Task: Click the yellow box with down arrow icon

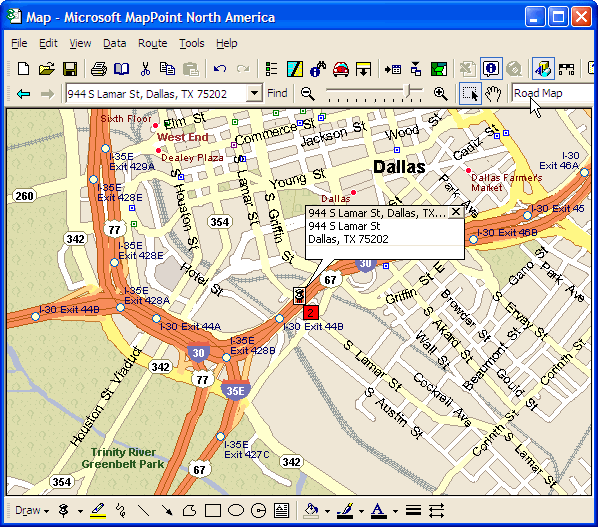Action: 363,69
